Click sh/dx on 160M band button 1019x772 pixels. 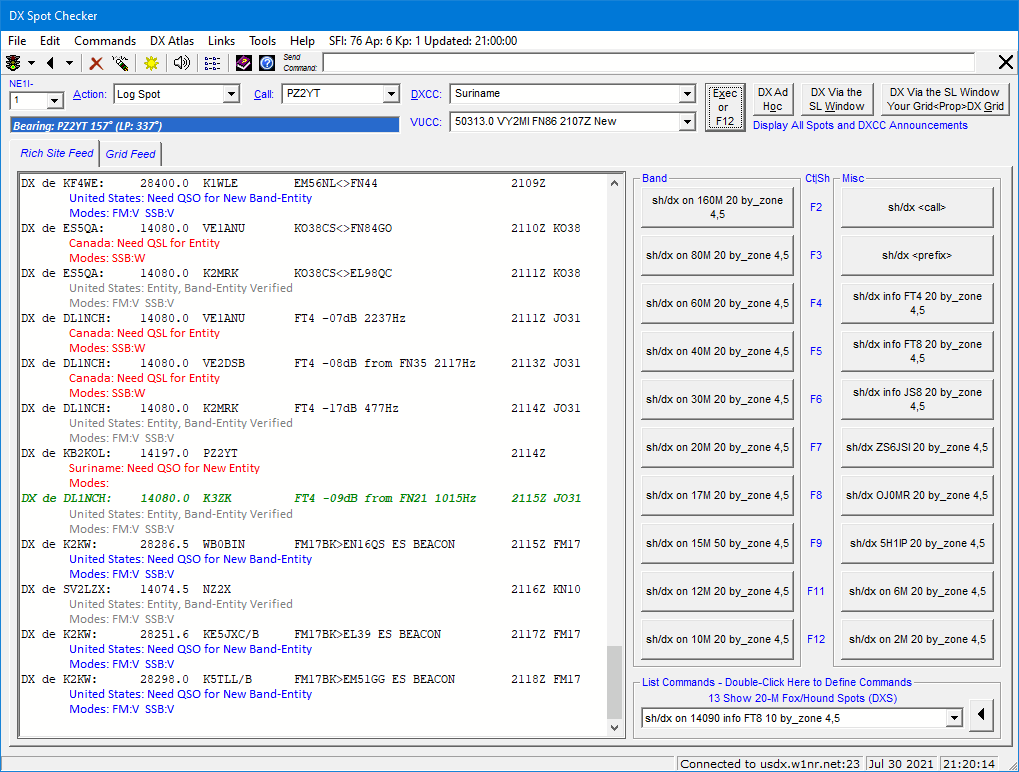717,207
